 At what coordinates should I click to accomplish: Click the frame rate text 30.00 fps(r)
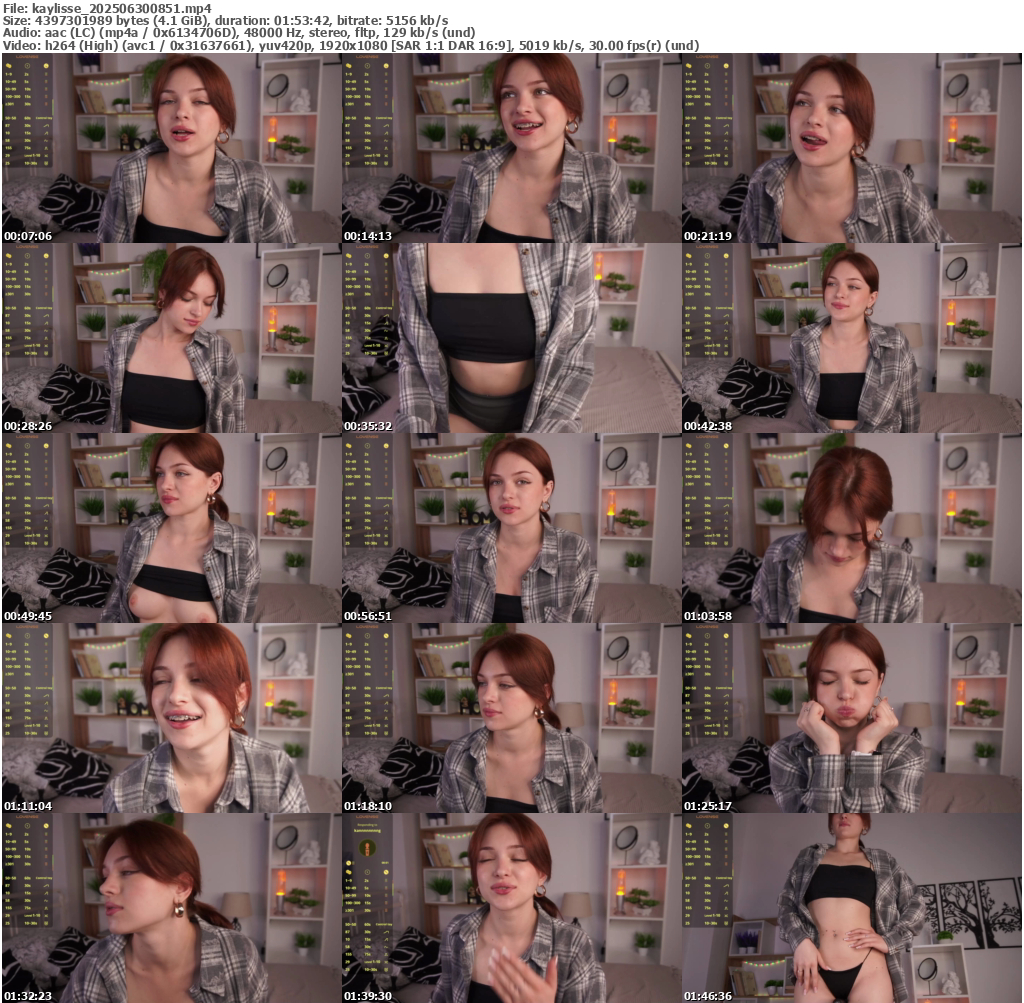[x=627, y=45]
